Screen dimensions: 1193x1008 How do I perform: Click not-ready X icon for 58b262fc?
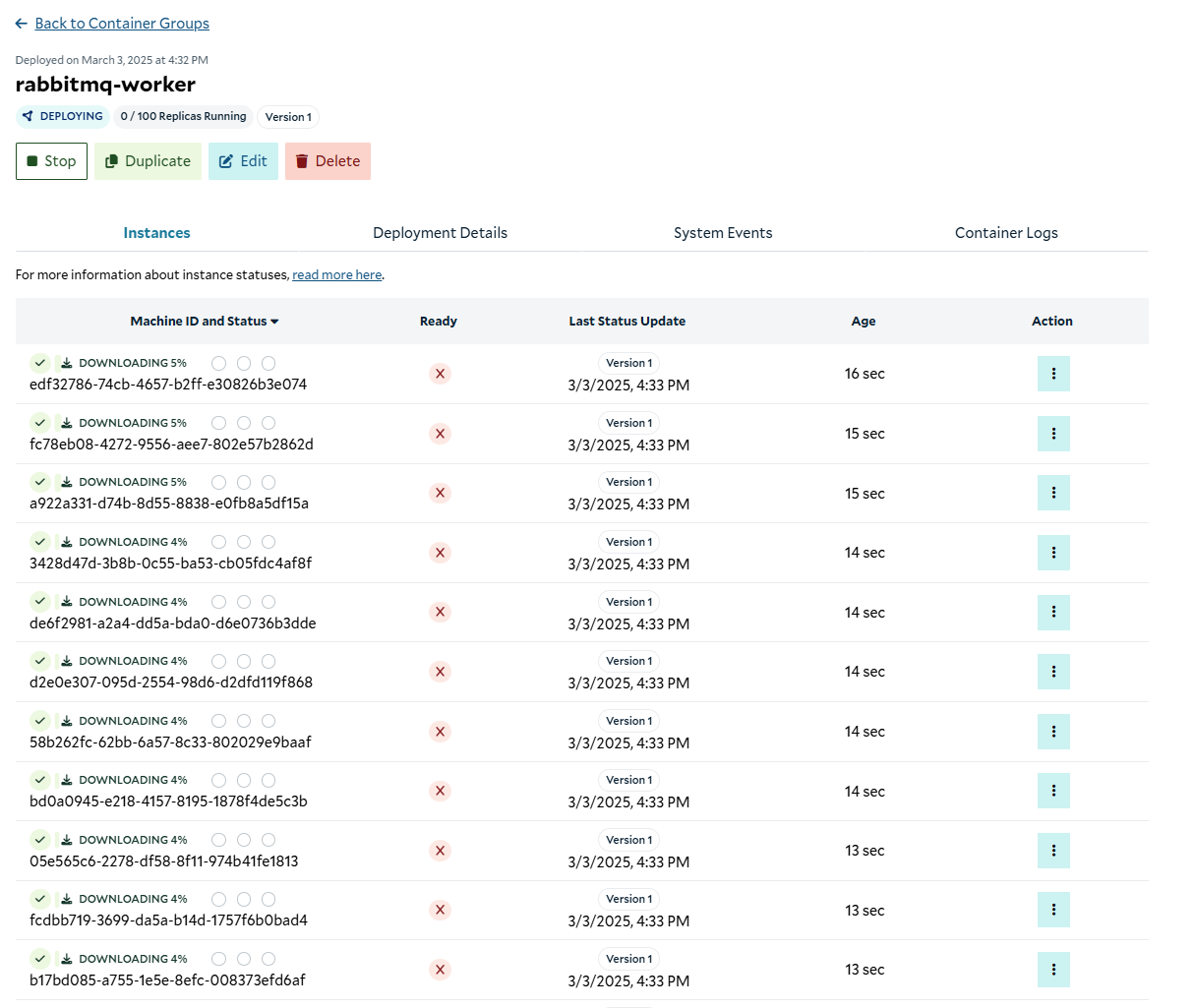click(440, 732)
